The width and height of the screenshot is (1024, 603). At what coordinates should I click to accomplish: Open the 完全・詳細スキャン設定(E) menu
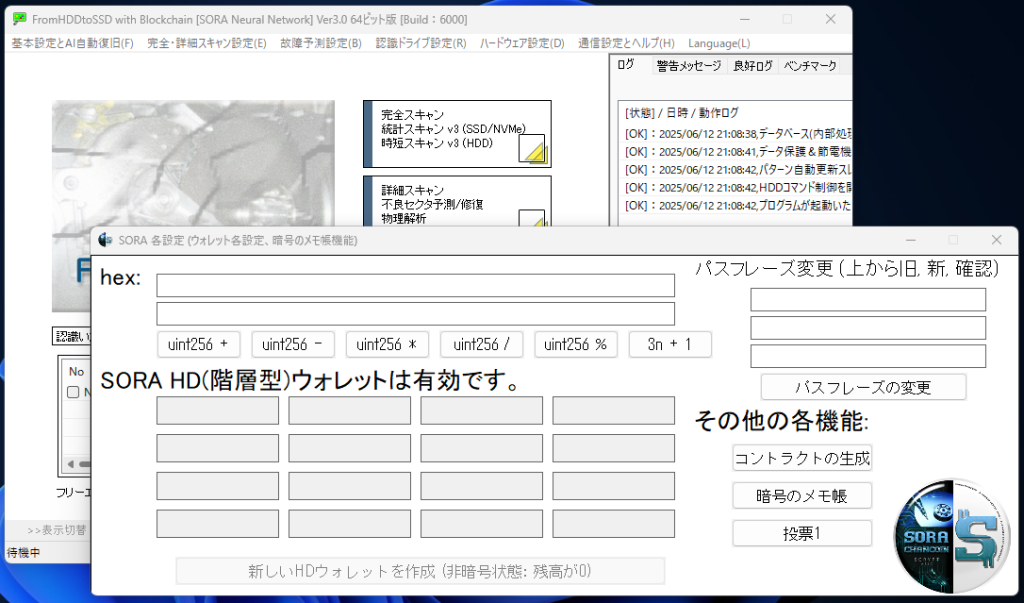click(x=207, y=43)
